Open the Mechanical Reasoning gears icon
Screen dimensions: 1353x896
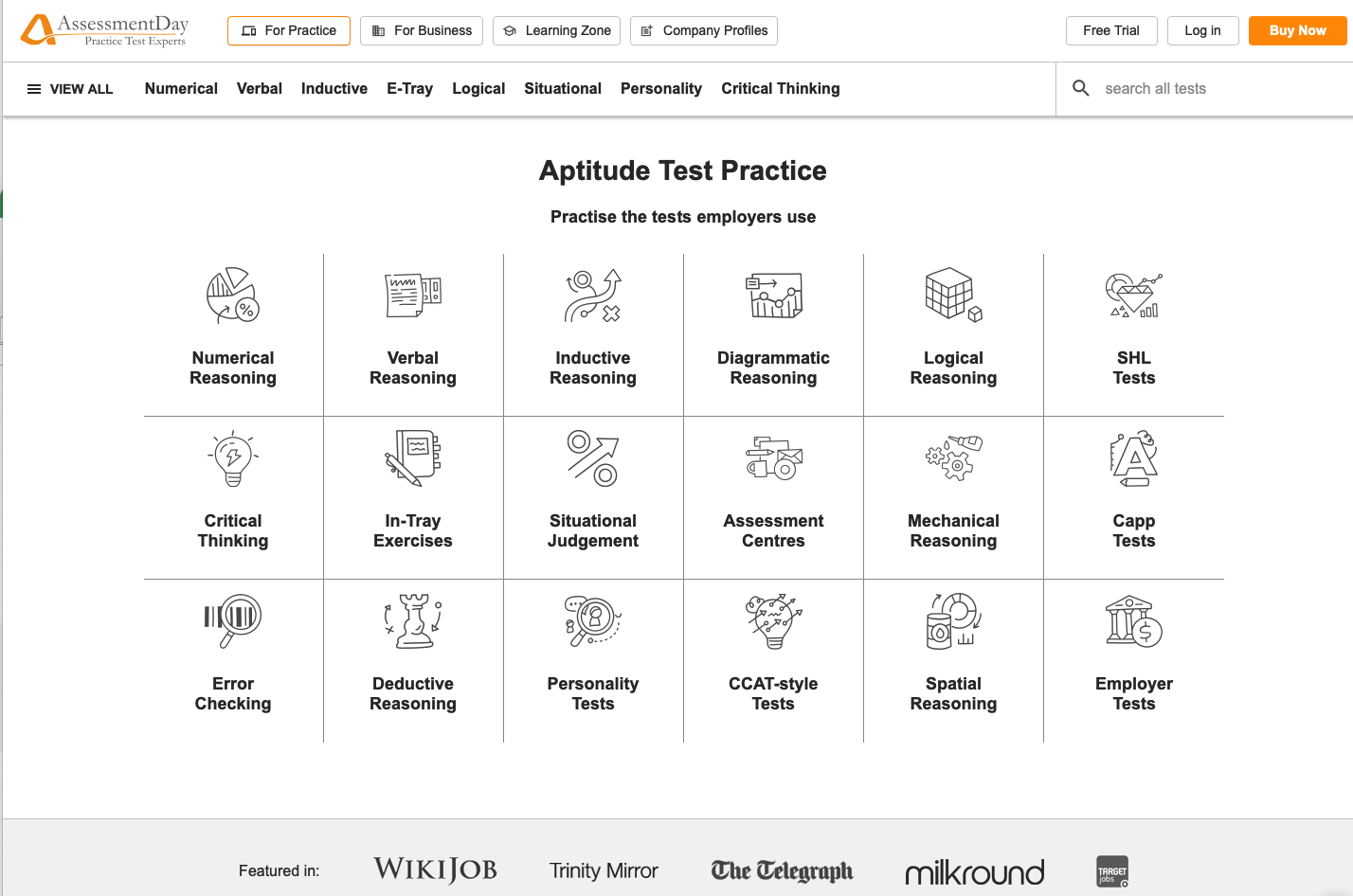[x=953, y=458]
